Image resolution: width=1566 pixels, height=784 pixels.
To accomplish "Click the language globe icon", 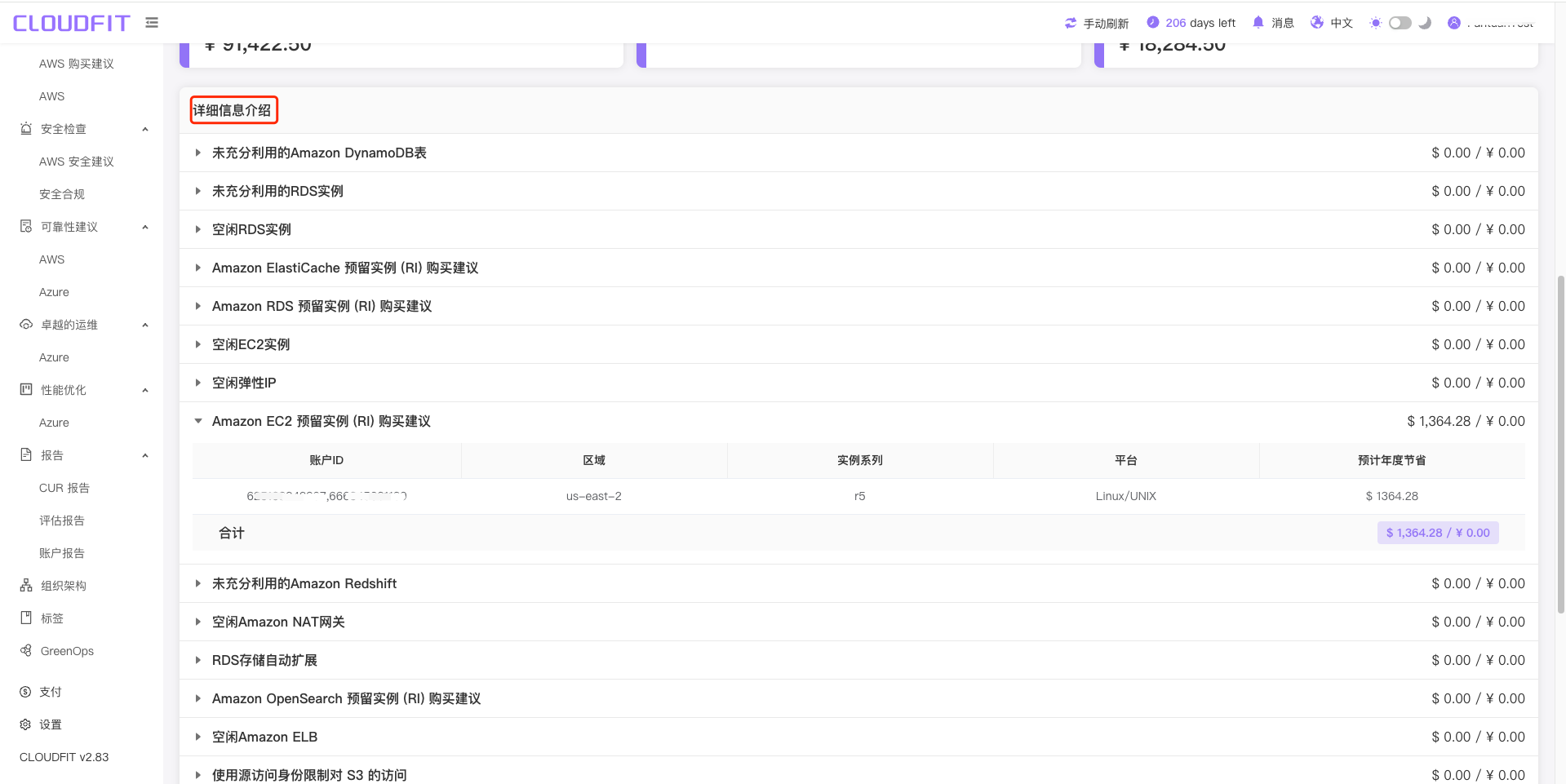I will click(1317, 22).
